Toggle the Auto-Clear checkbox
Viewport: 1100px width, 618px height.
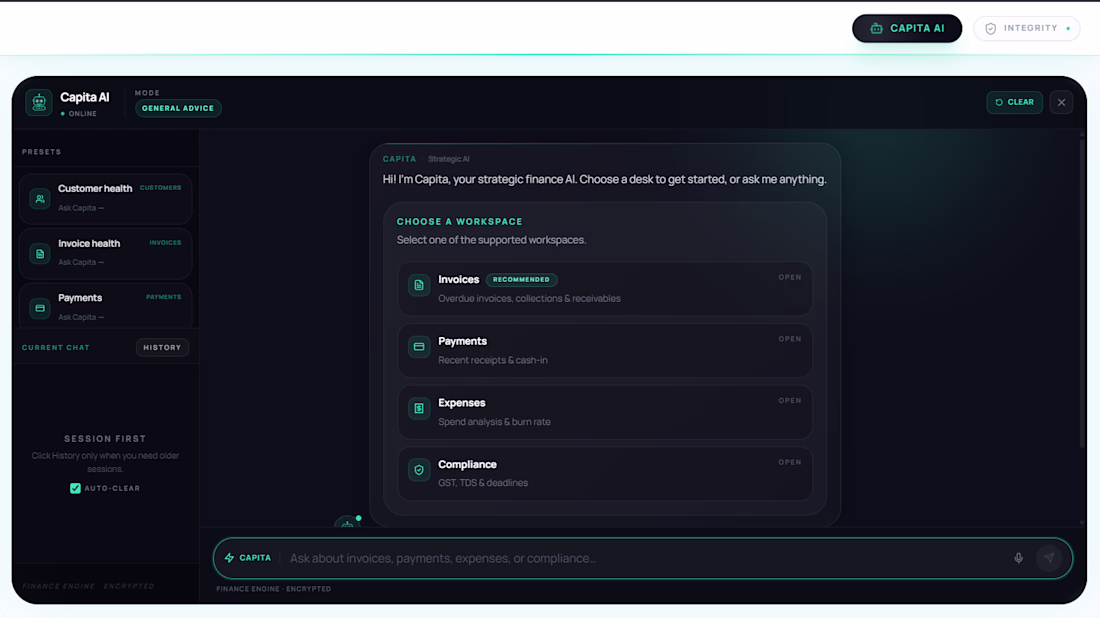click(75, 488)
